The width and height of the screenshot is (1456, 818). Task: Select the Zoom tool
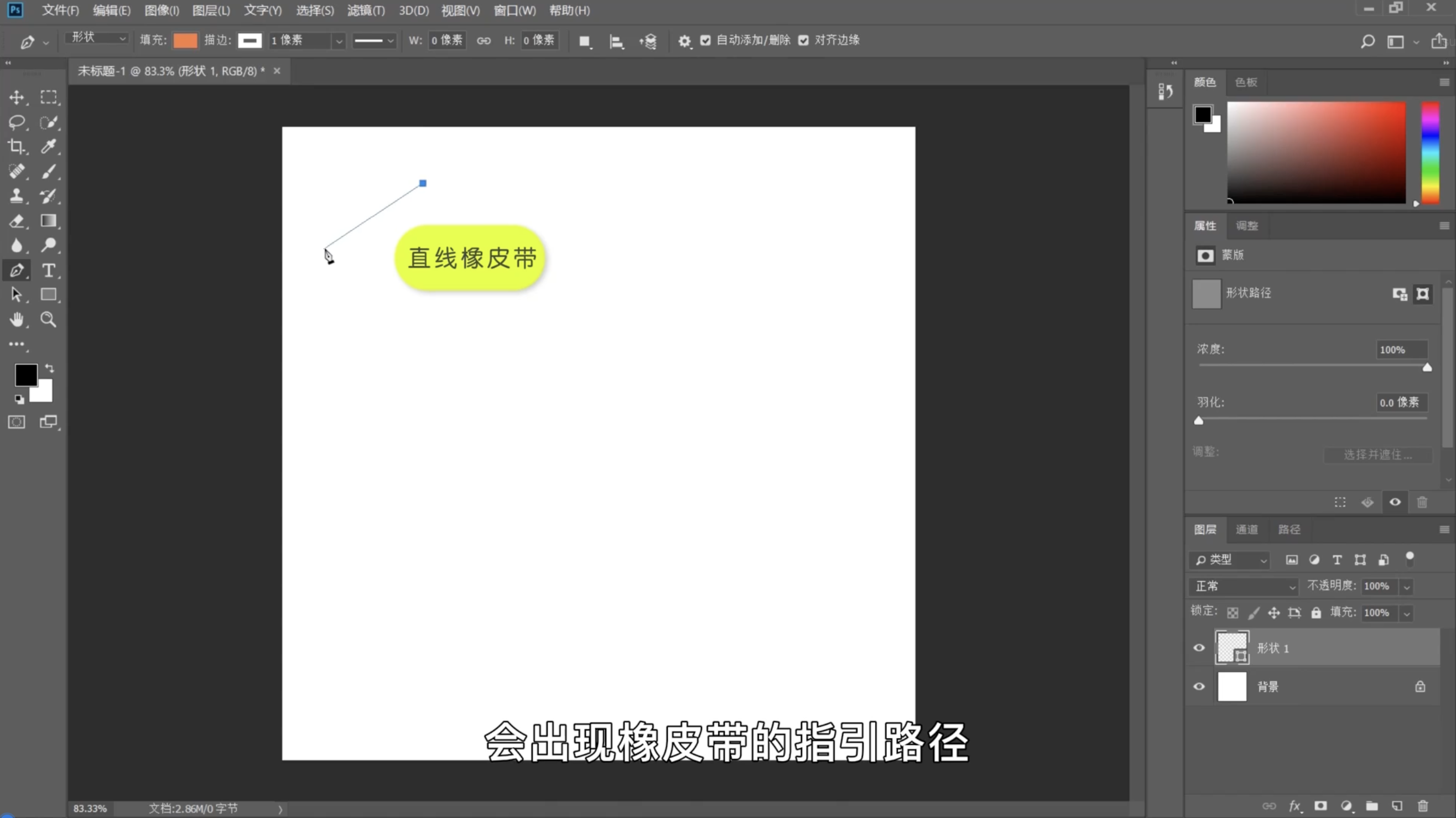(x=49, y=319)
